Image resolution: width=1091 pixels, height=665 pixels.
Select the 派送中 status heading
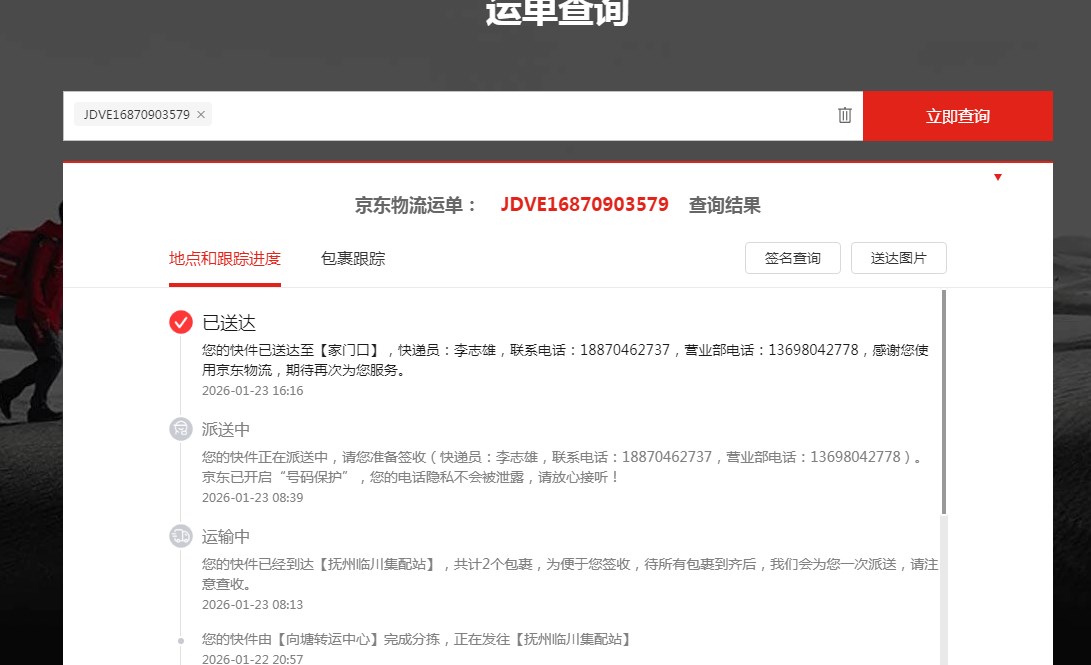coord(226,430)
